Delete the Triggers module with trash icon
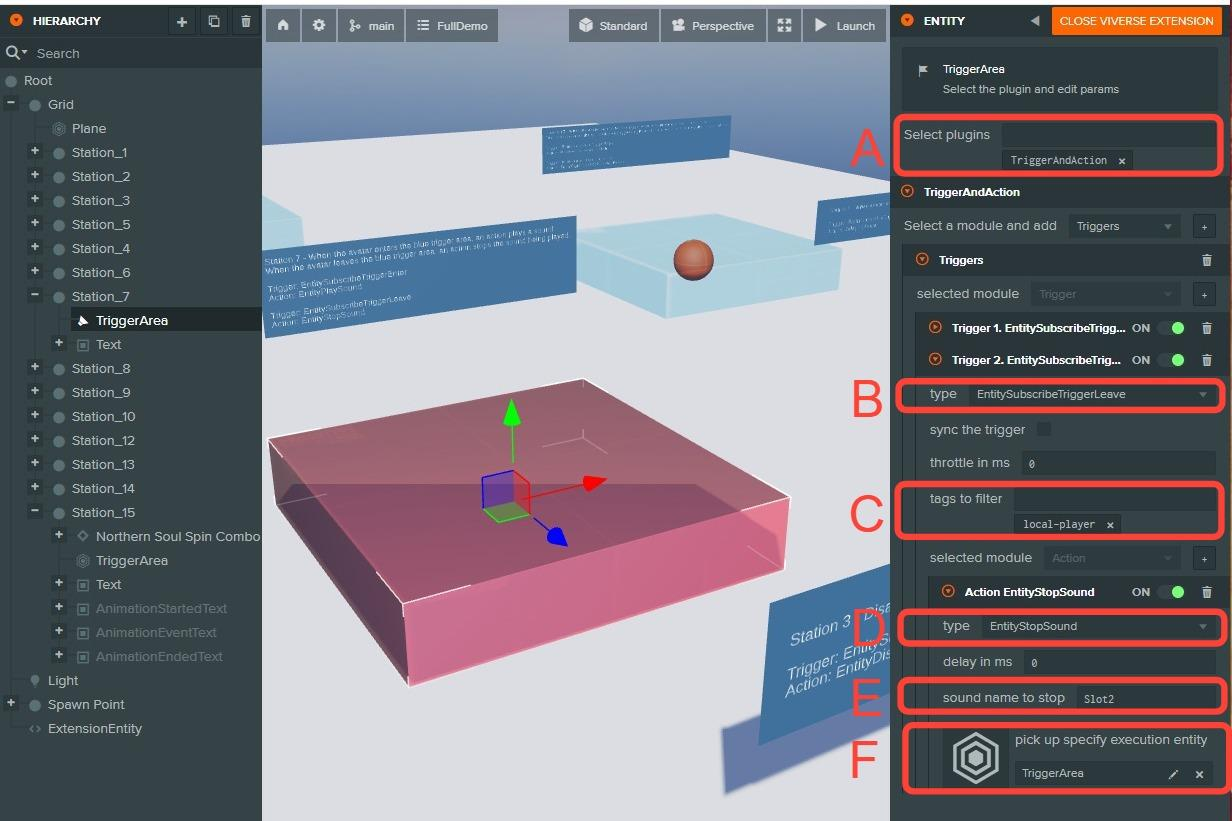 [1206, 260]
